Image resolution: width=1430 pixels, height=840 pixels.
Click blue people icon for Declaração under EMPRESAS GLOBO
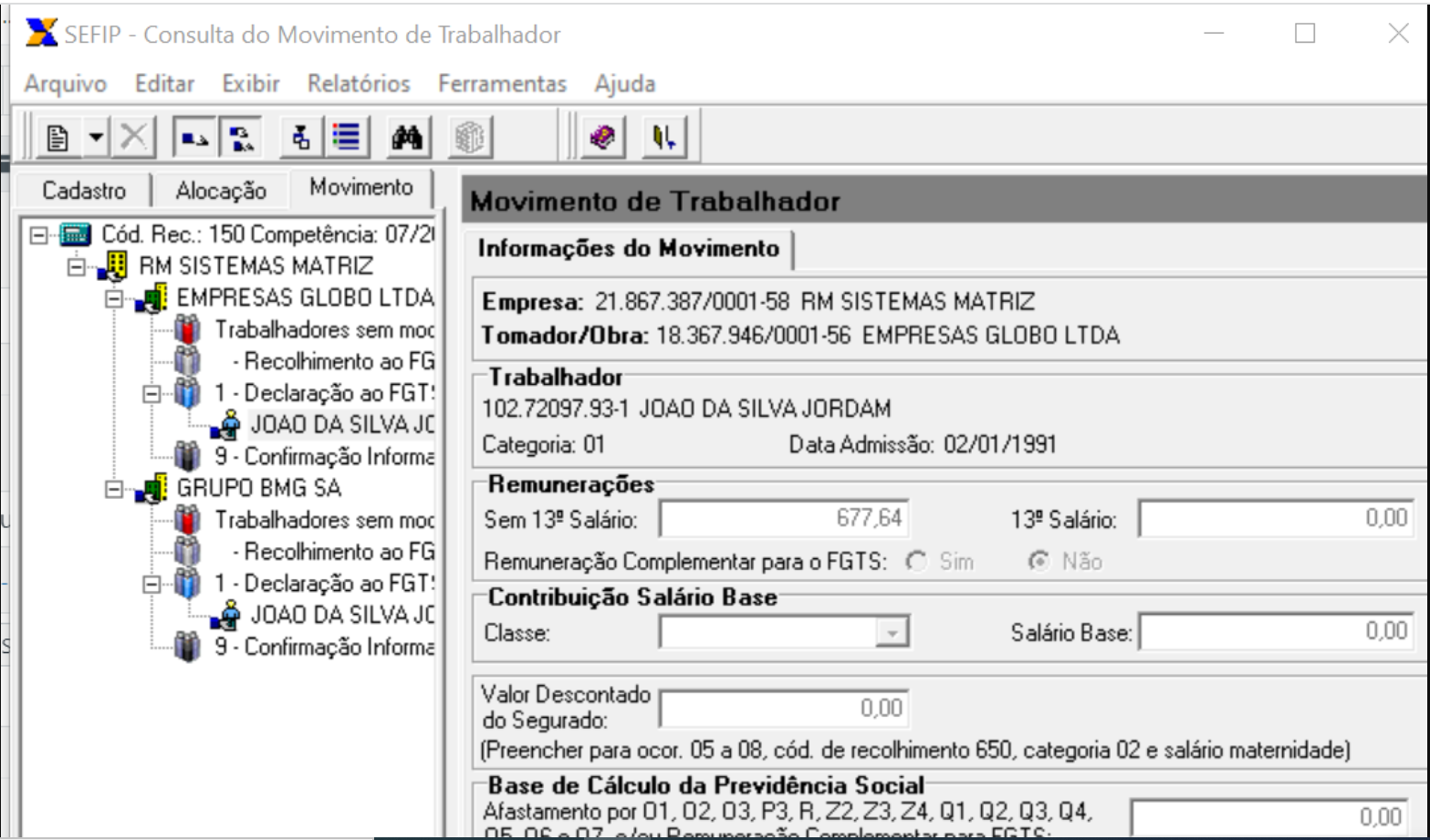pos(187,394)
